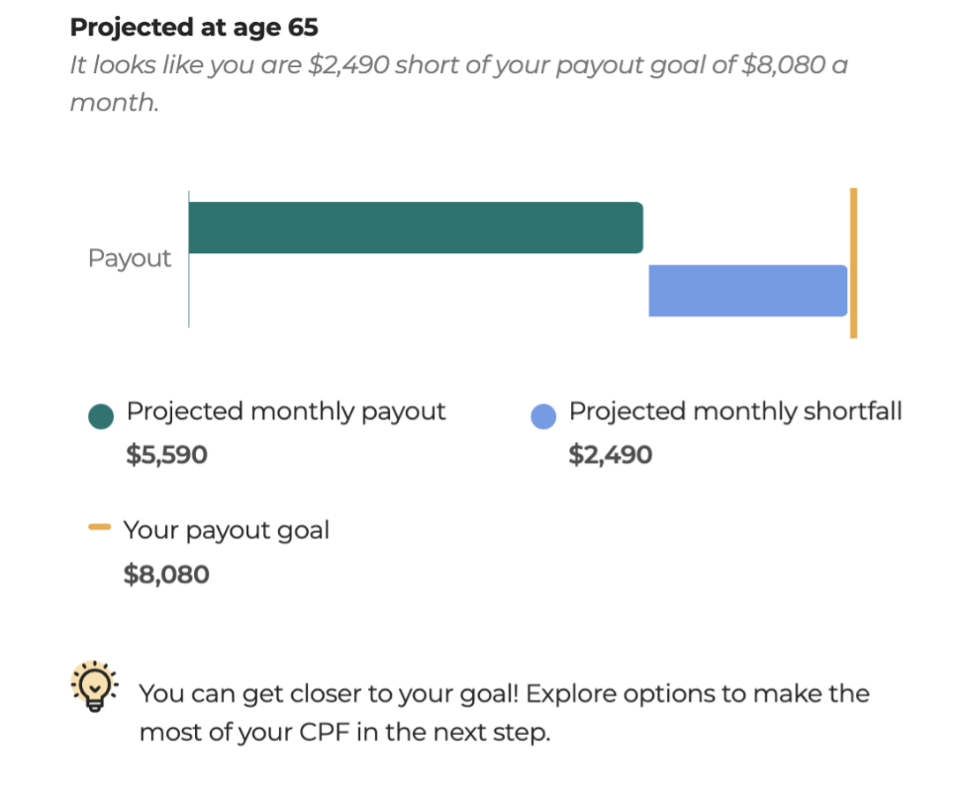Select the blue shortfall bar

748,291
